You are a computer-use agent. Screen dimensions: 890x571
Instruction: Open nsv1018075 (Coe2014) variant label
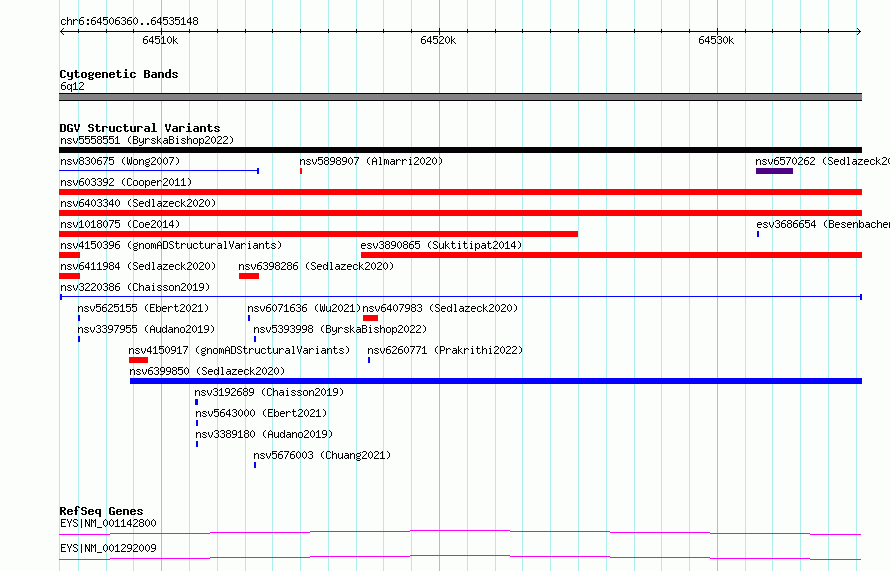[x=120, y=224]
